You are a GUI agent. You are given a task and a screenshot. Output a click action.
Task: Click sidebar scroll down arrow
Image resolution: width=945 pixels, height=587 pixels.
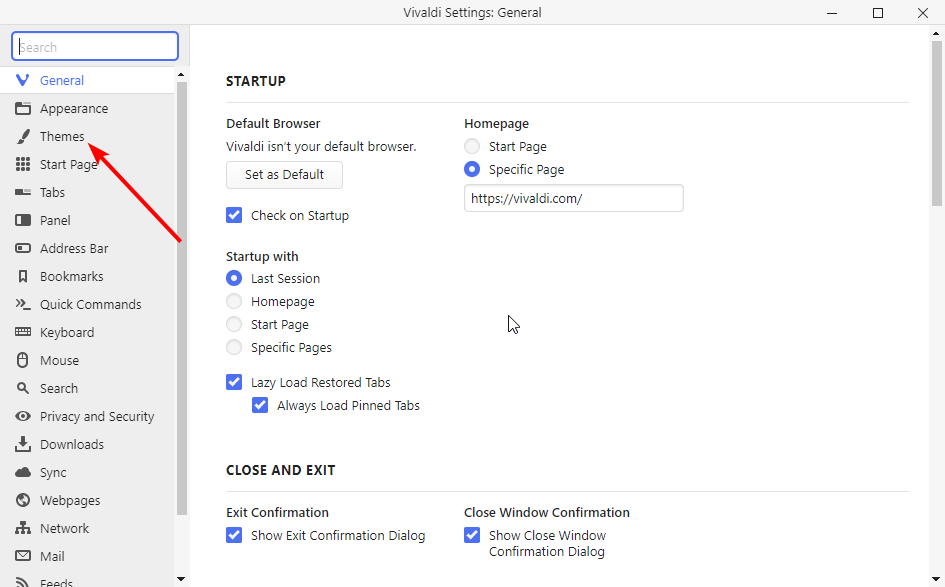181,579
